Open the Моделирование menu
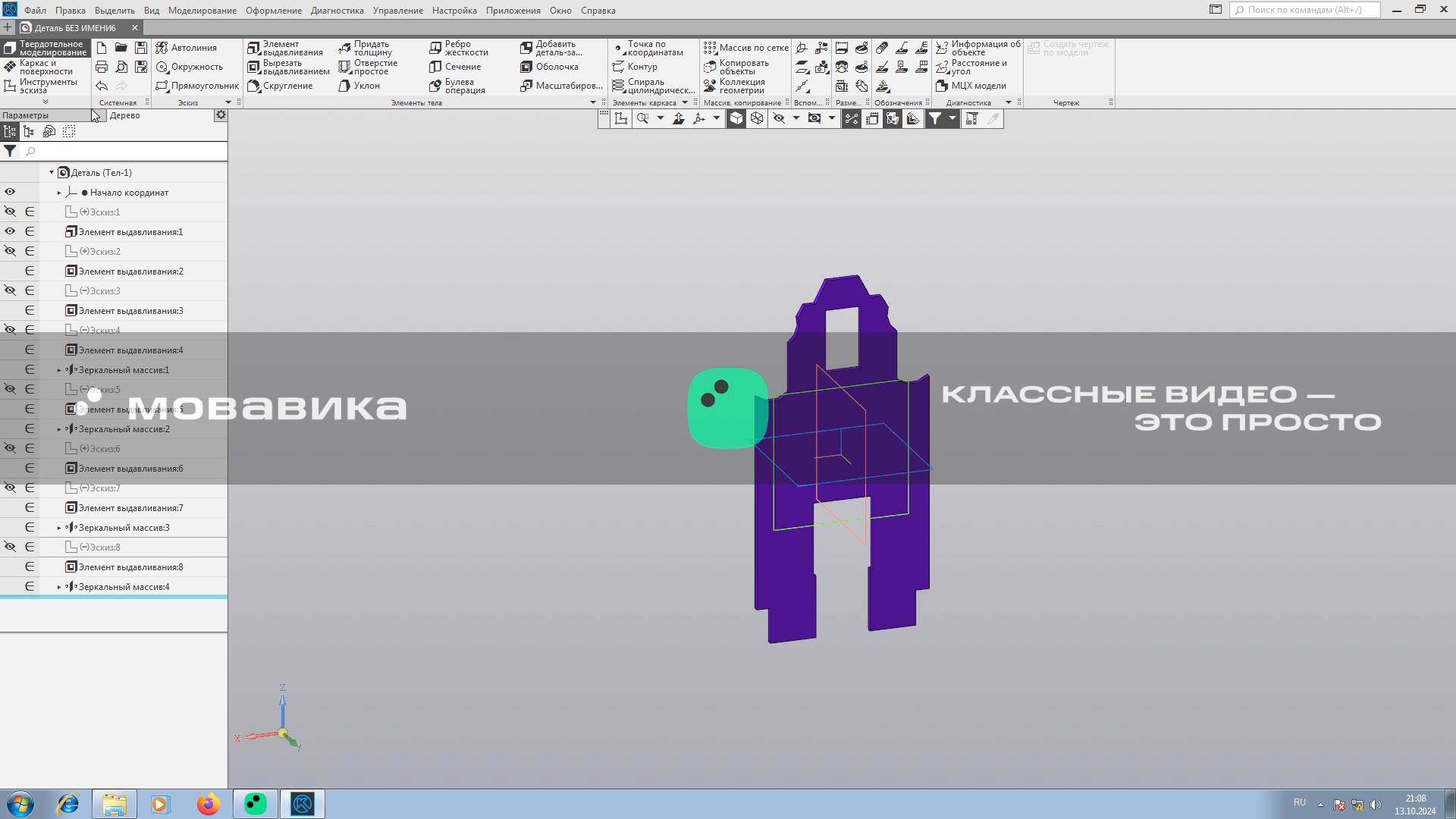This screenshot has width=1456, height=819. 202,11
